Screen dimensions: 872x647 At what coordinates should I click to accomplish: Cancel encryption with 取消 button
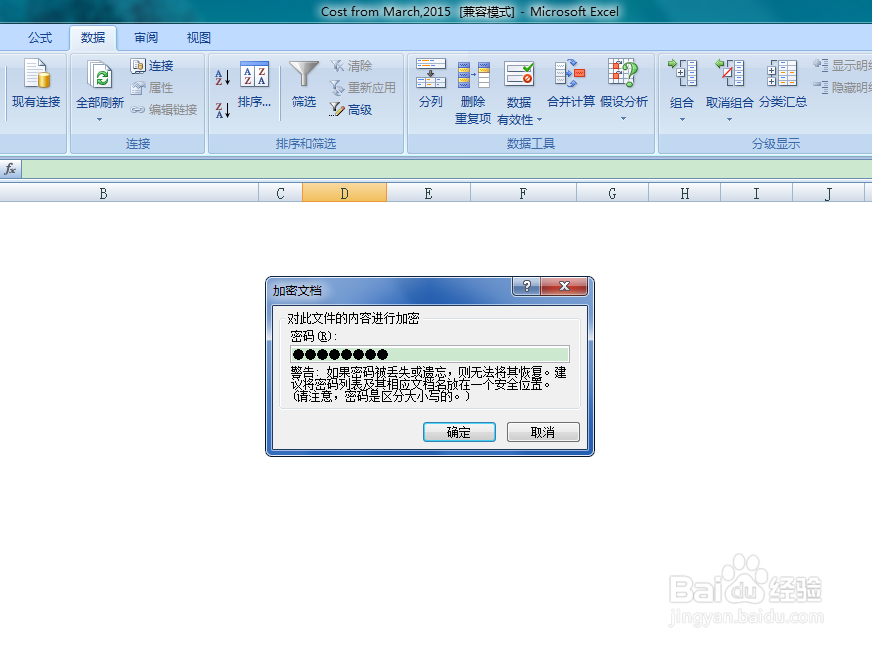[543, 432]
